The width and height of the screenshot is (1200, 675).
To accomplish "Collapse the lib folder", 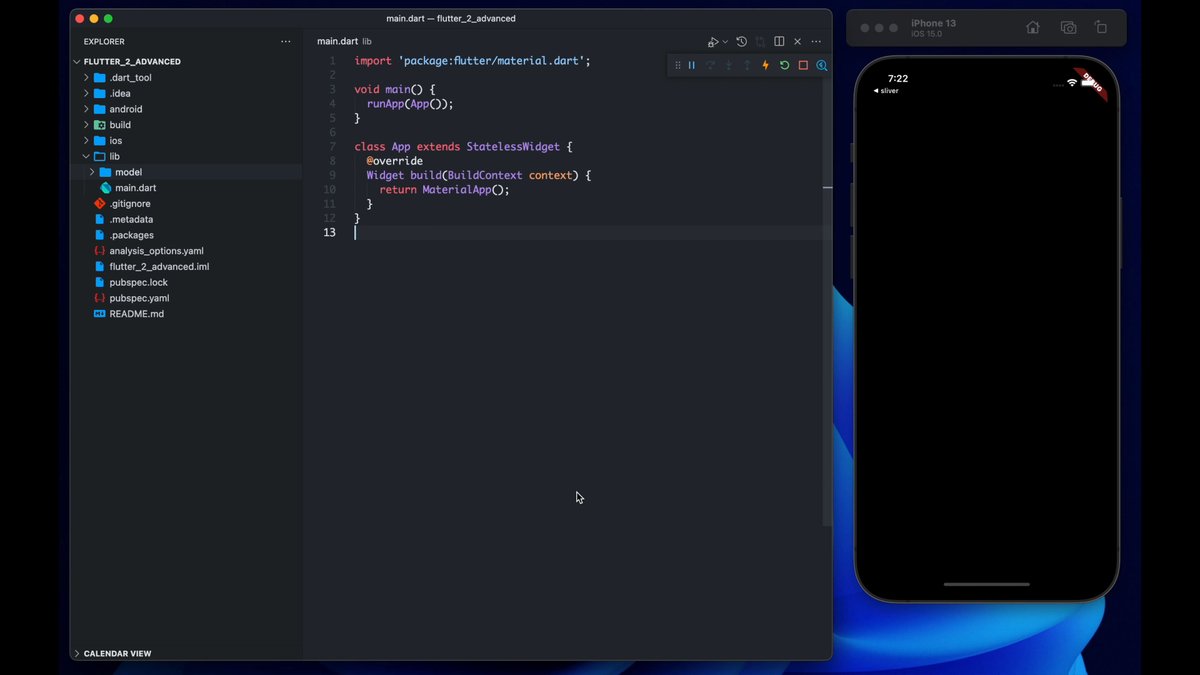I will (x=86, y=157).
